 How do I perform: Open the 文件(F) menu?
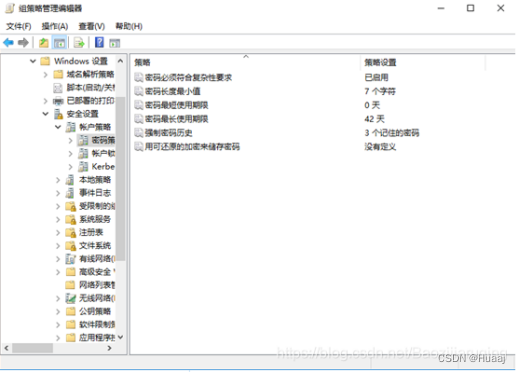pos(19,26)
